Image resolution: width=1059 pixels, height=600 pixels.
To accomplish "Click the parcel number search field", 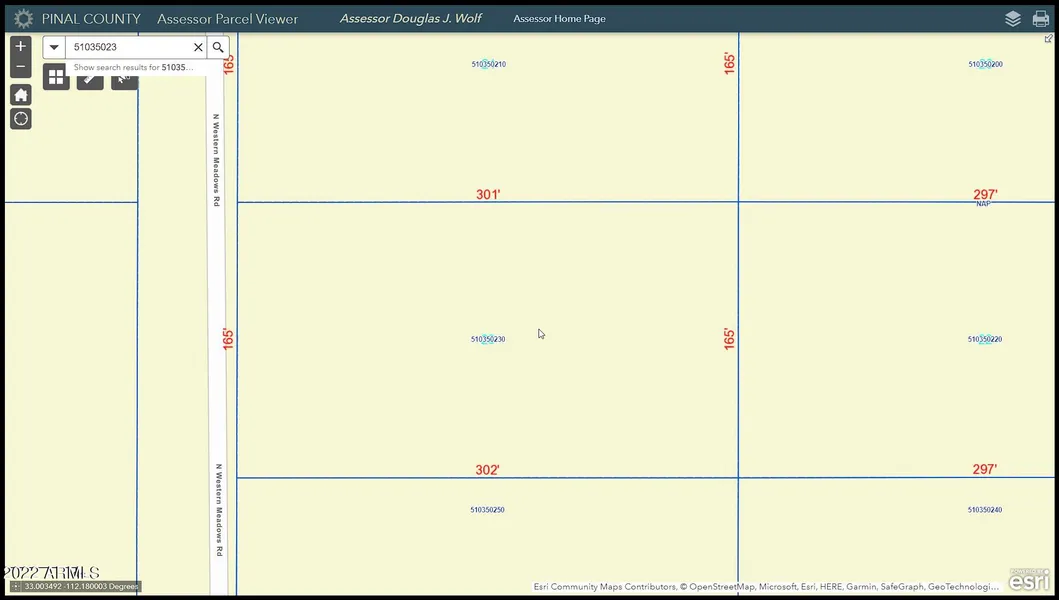I will 128,47.
